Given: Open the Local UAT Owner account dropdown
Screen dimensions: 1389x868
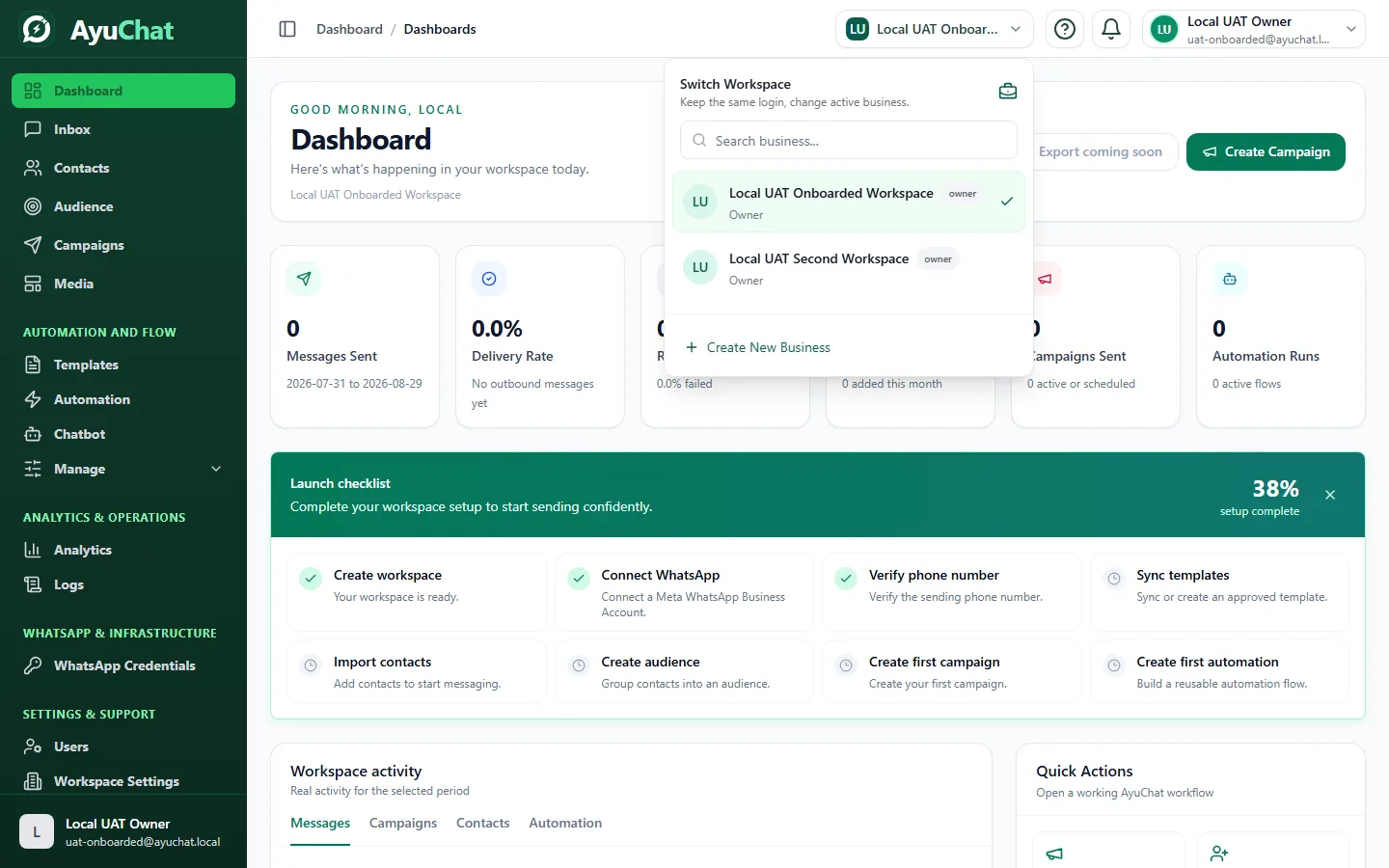Looking at the screenshot, I should [1254, 29].
